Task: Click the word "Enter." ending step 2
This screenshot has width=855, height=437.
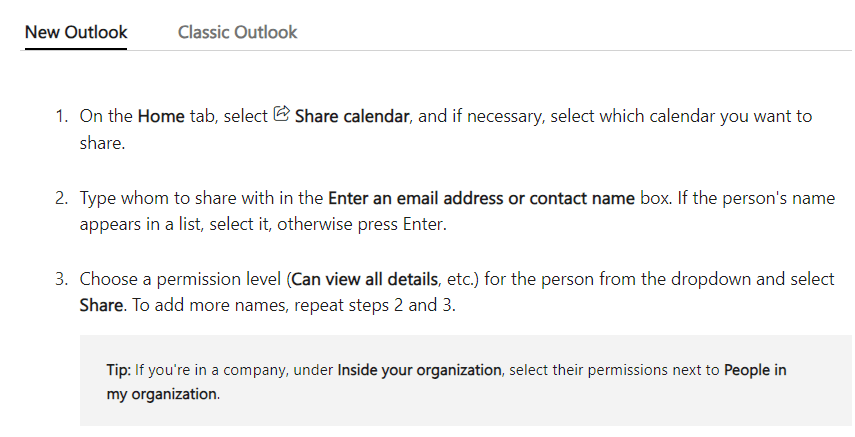Action: [424, 224]
